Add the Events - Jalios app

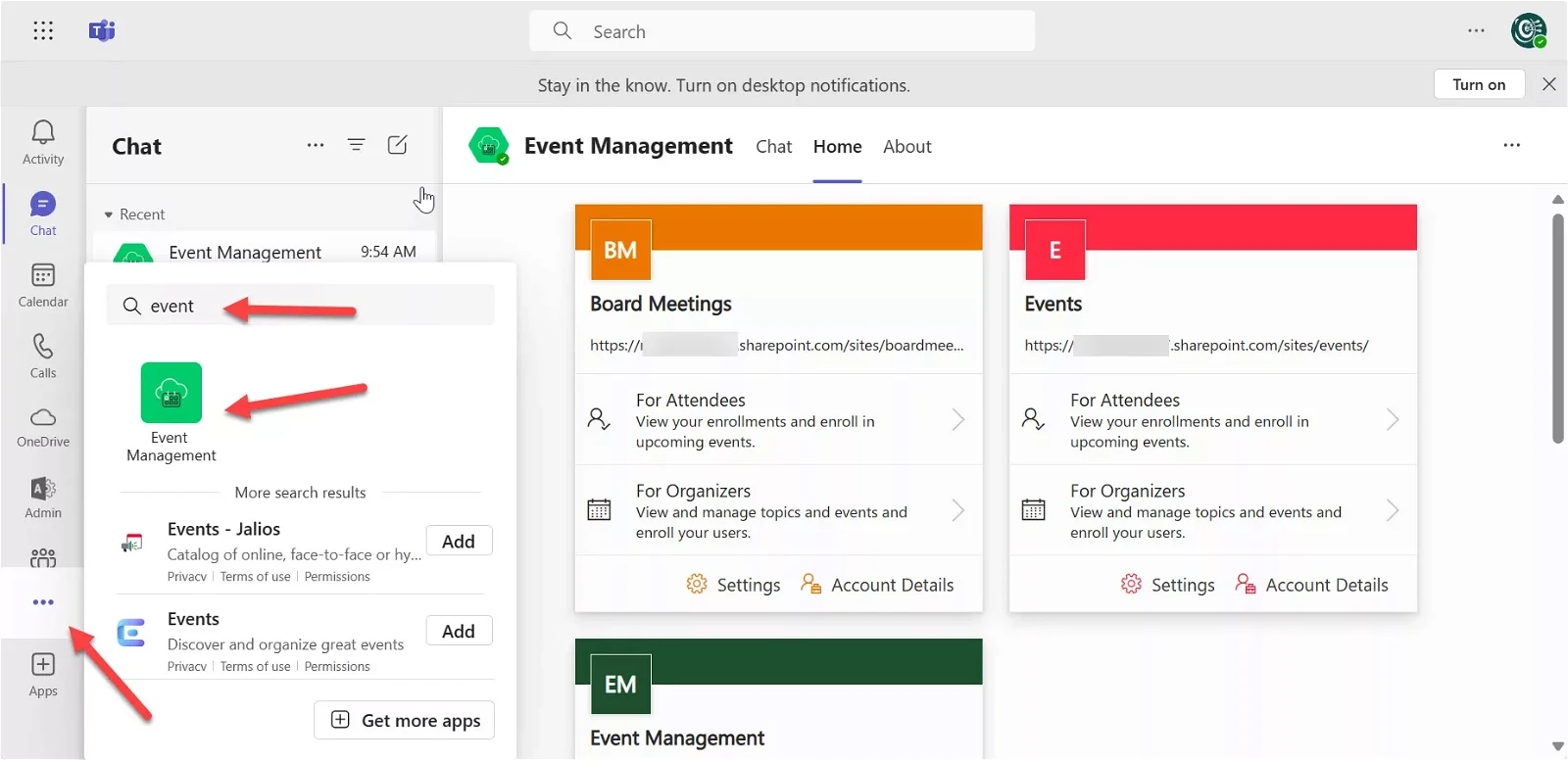(458, 542)
